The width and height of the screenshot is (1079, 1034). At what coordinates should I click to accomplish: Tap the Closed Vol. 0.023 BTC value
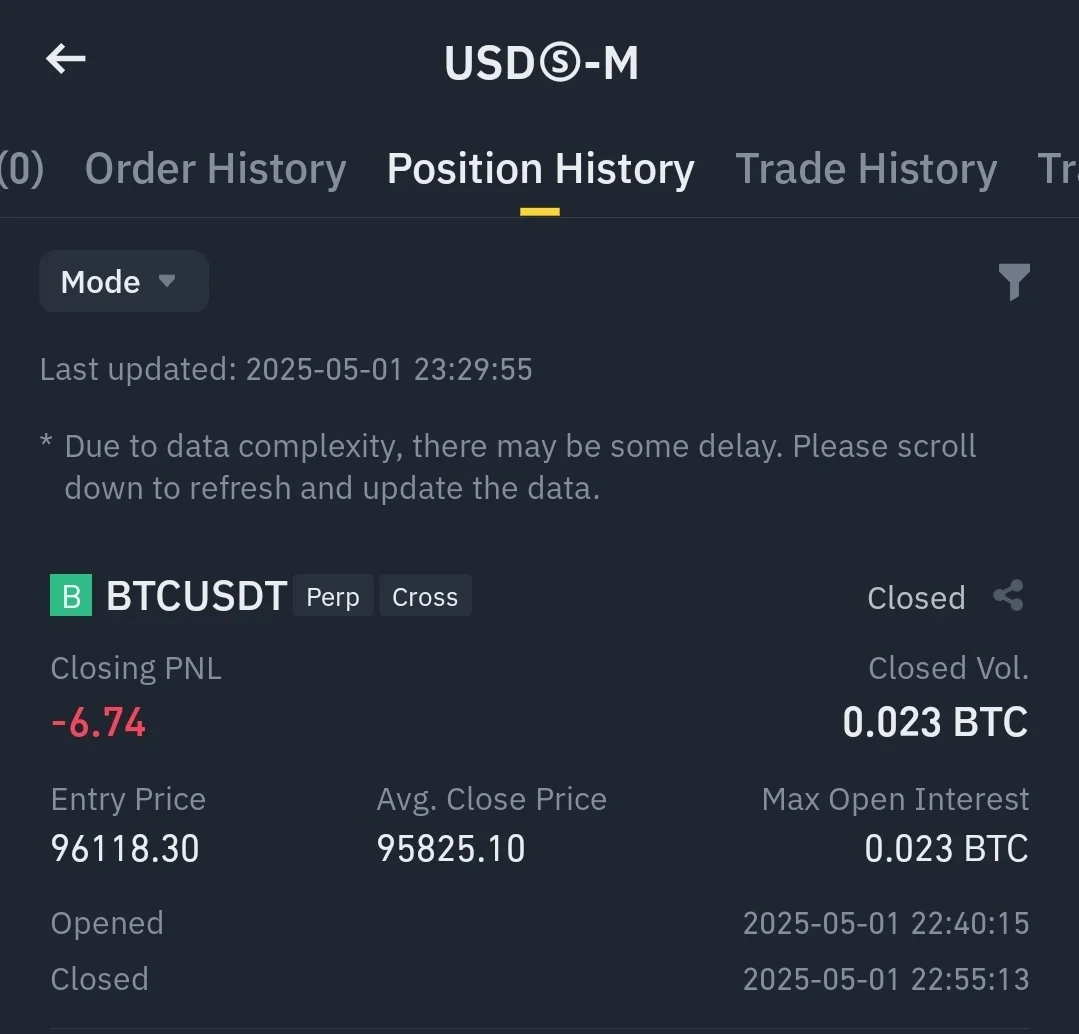(935, 722)
